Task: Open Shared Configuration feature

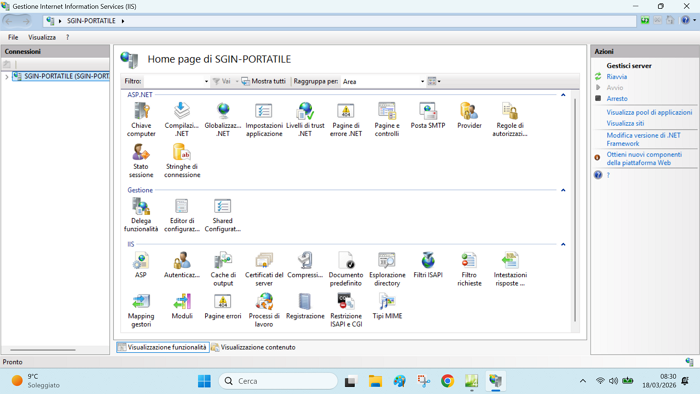Action: (223, 215)
